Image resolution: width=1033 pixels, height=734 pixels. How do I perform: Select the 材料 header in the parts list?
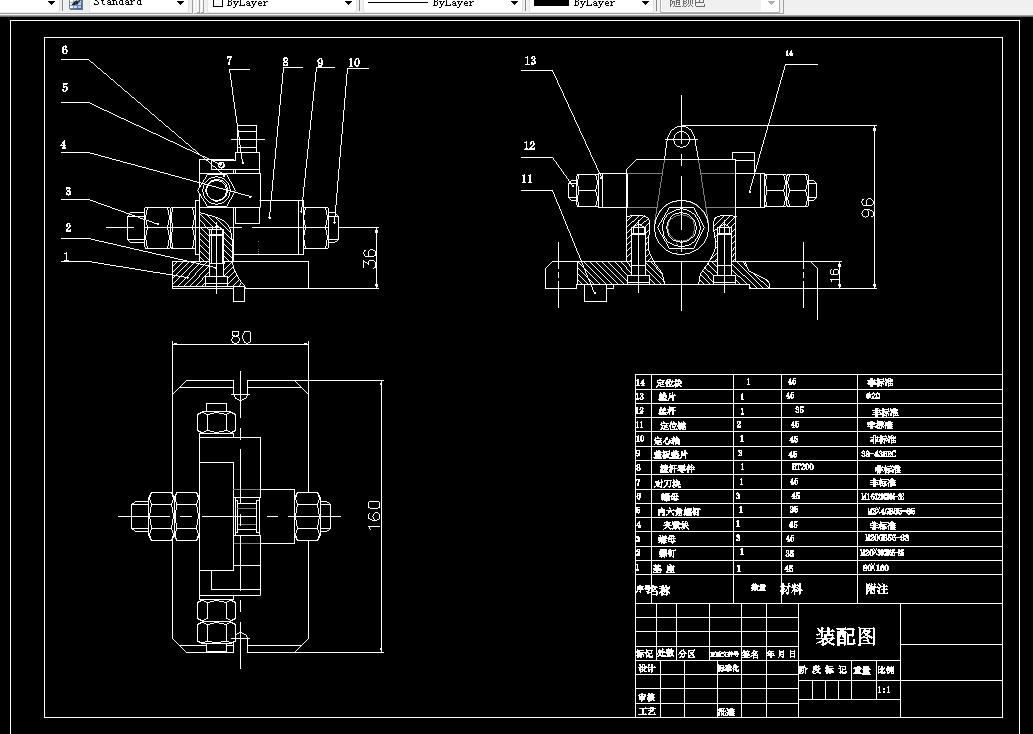pos(791,588)
